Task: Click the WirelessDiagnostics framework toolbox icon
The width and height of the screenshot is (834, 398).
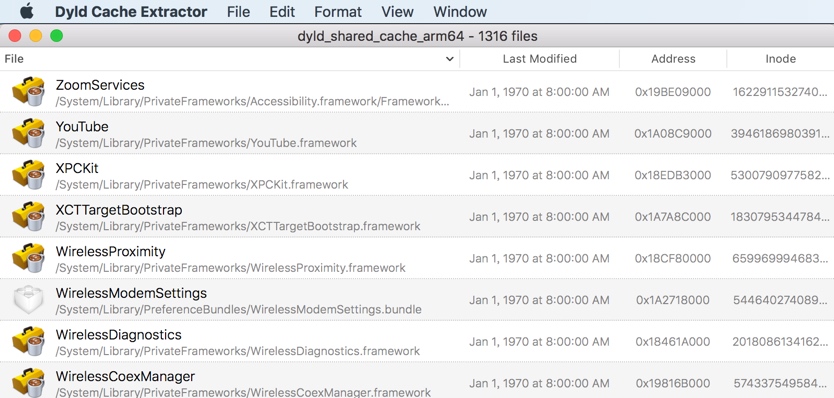Action: [29, 341]
